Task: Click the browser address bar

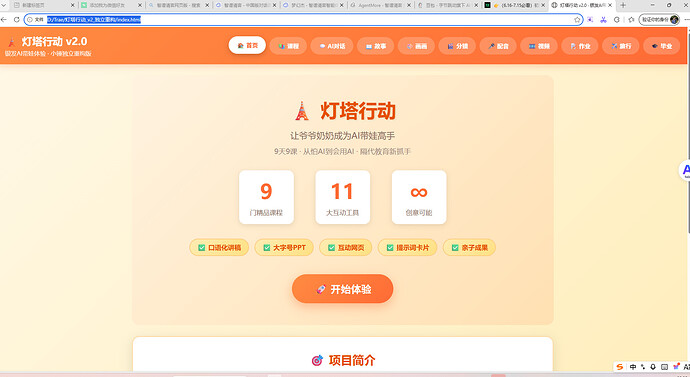Action: click(304, 19)
